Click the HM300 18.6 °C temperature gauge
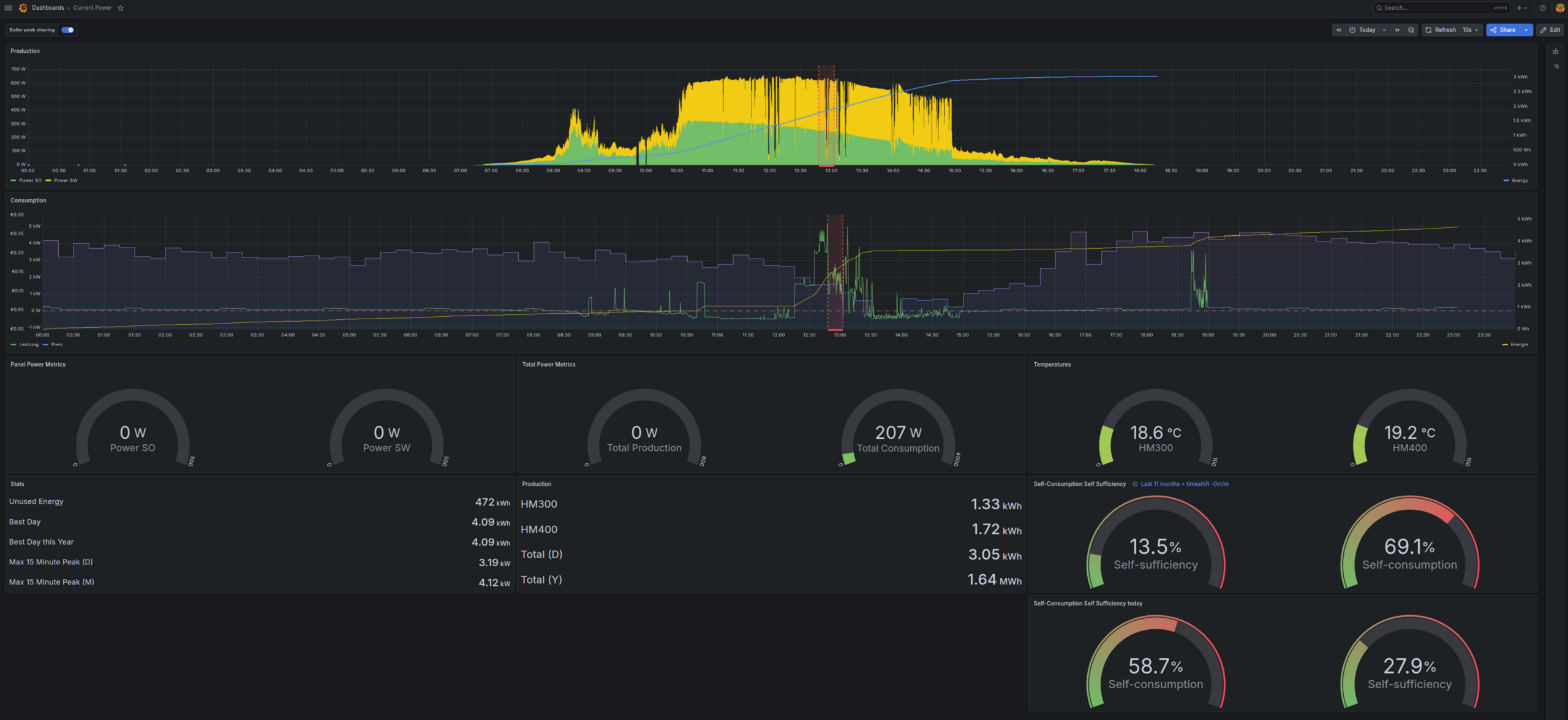This screenshot has width=1568, height=720. point(1156,429)
